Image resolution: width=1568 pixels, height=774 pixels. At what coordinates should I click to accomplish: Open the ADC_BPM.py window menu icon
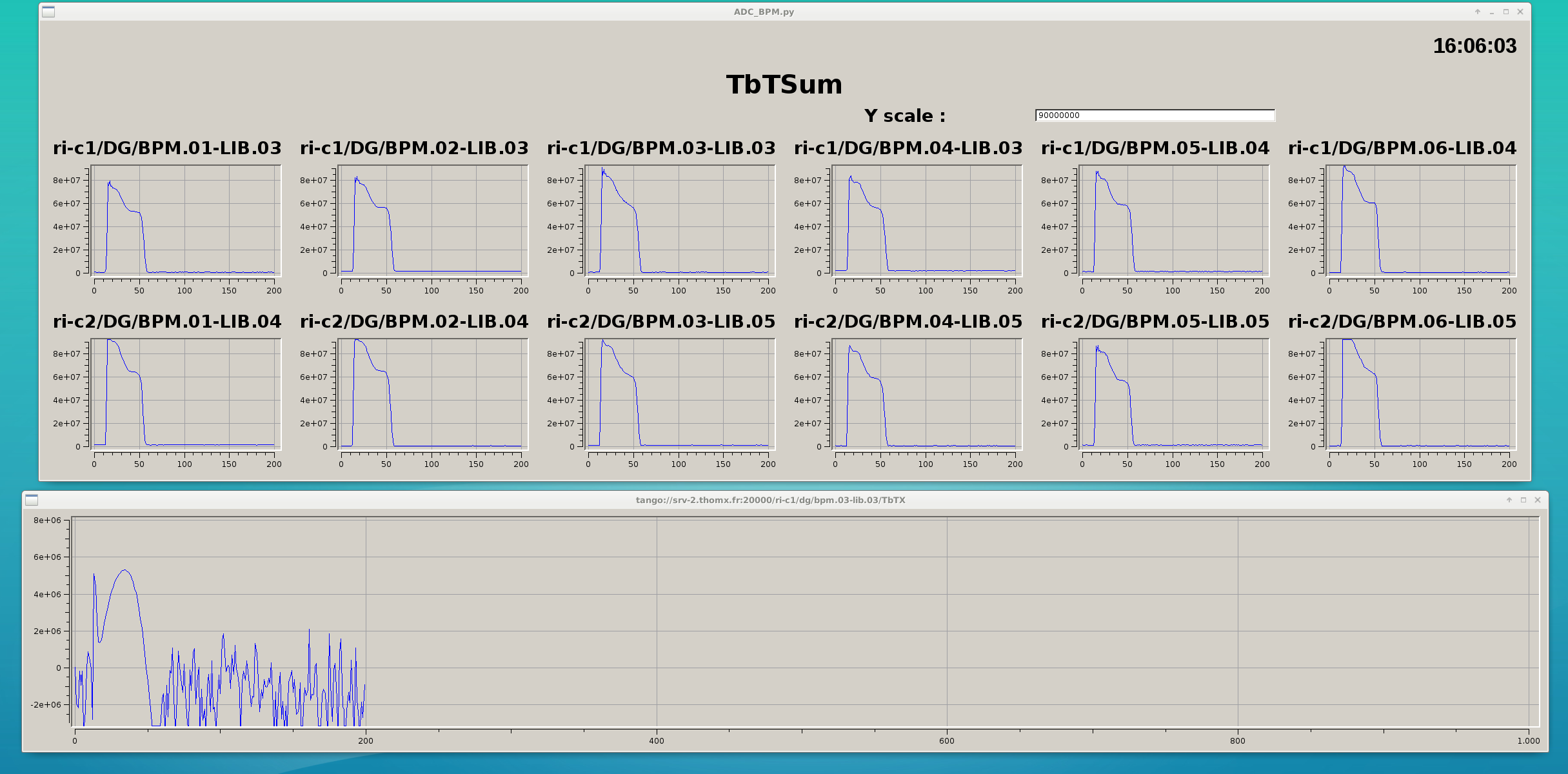pyautogui.click(x=48, y=12)
